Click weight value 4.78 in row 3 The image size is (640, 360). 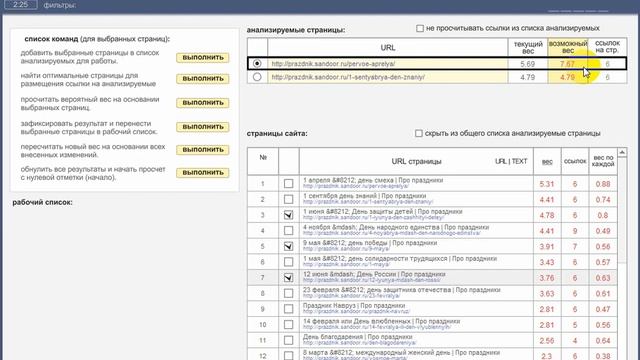[x=547, y=216]
